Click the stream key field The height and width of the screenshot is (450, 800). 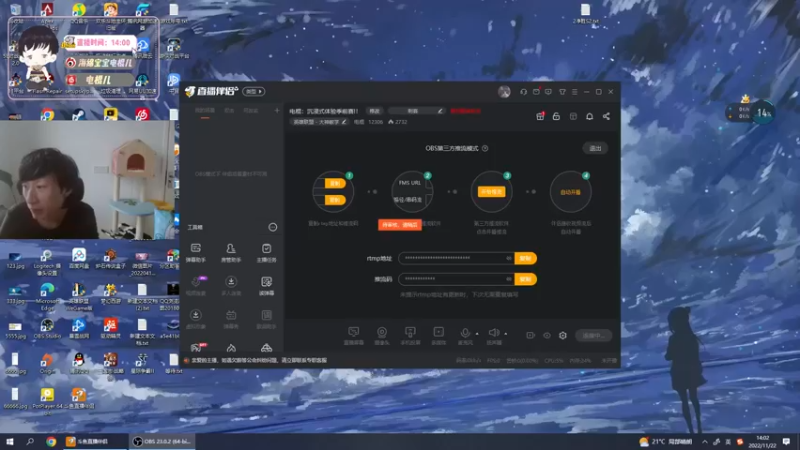pyautogui.click(x=456, y=279)
